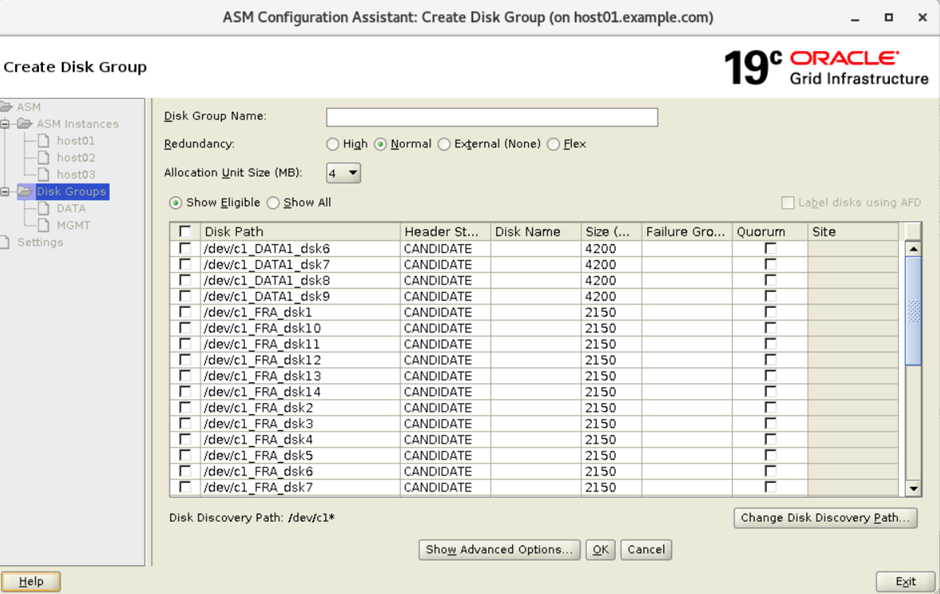Choose Show All disks
940x594 pixels.
[x=273, y=203]
